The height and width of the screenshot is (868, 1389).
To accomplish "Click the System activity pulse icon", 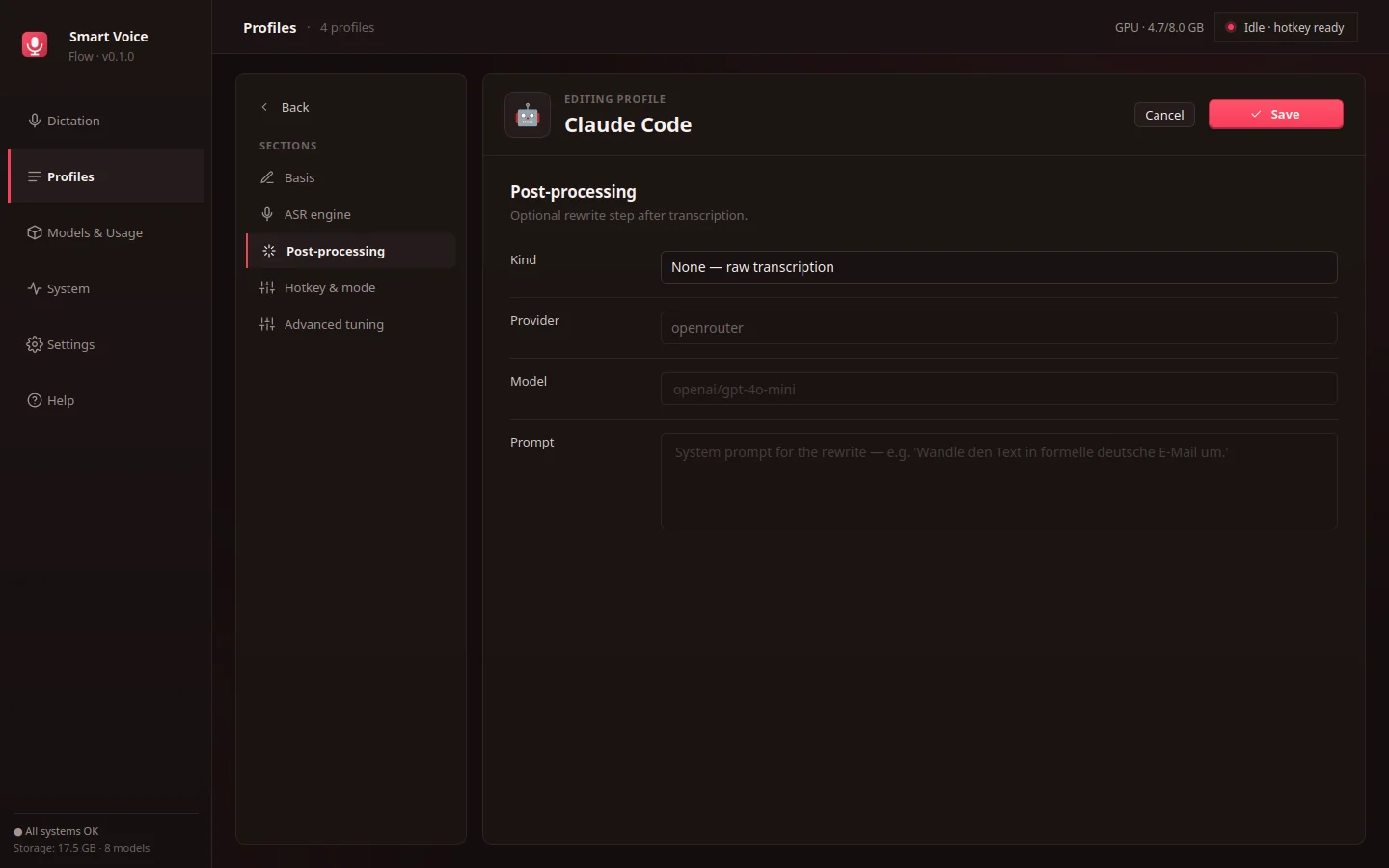I will (35, 288).
